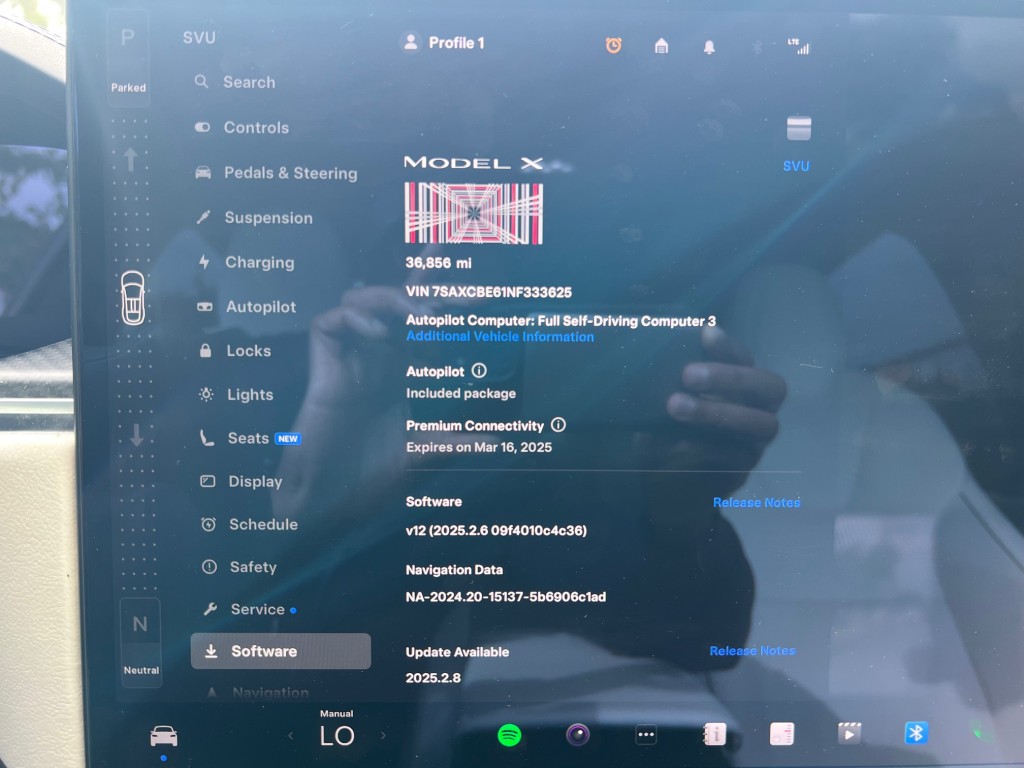The height and width of the screenshot is (768, 1024).
Task: Tap the Profile 1 name
Action: [x=456, y=43]
